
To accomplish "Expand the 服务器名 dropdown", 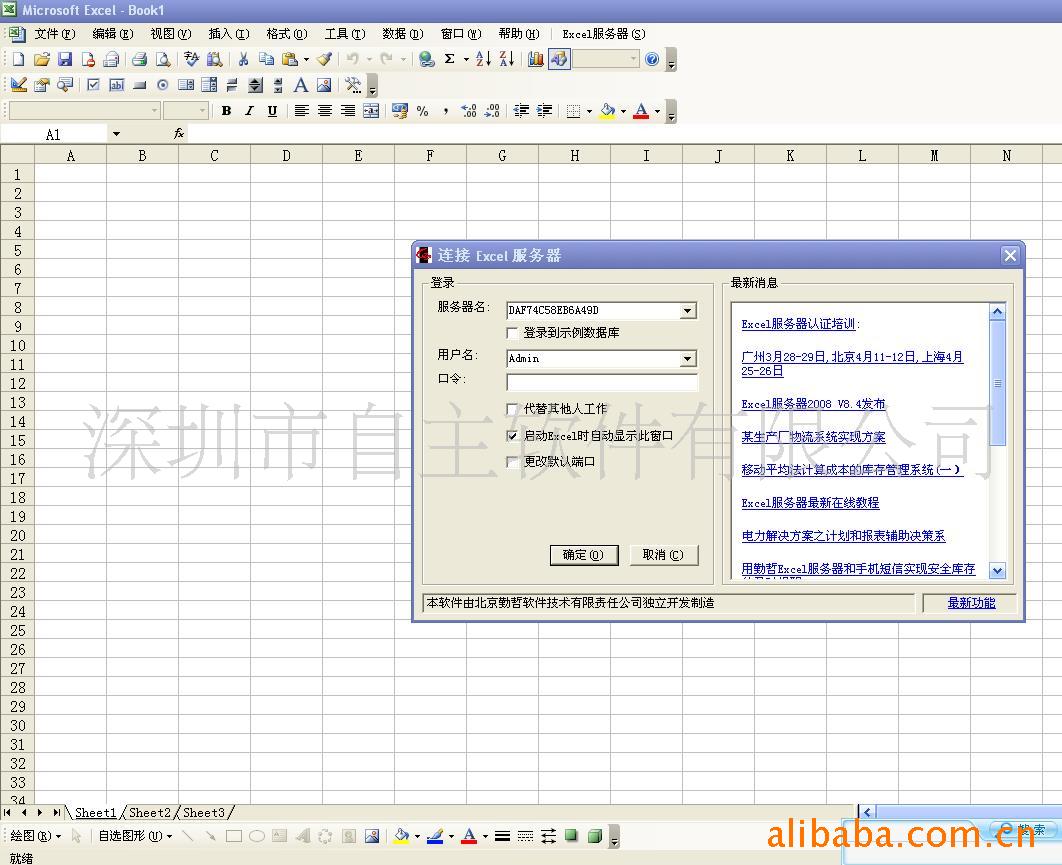I will pos(687,310).
